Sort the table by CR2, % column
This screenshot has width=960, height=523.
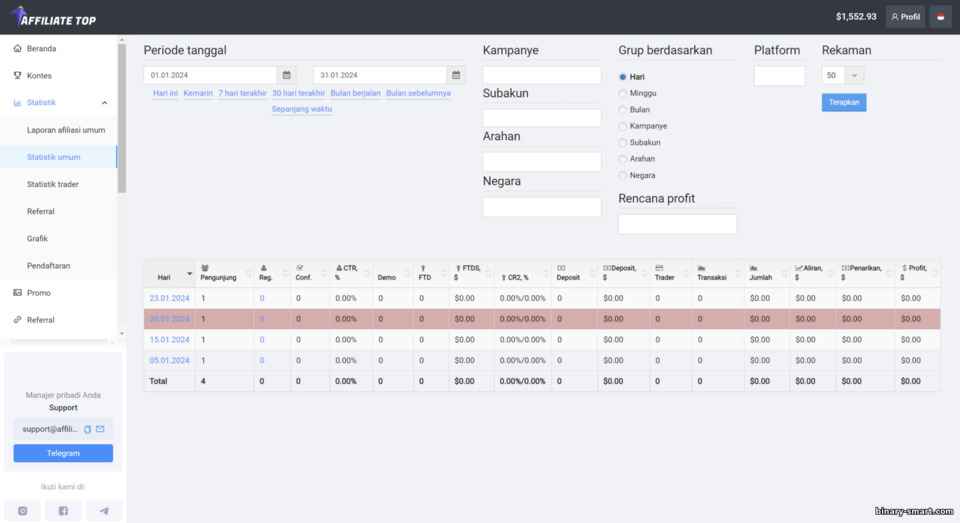pos(523,273)
